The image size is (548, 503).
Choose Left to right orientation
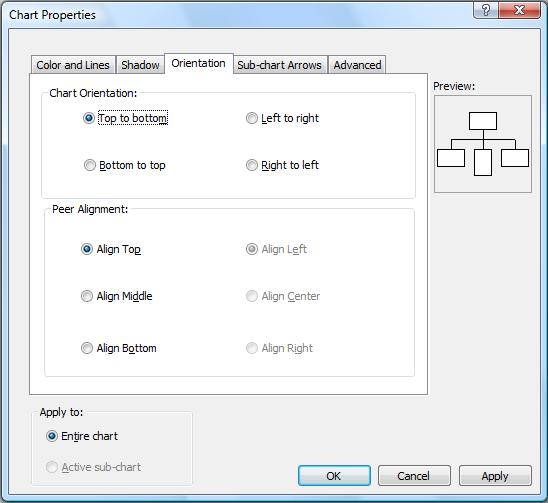(282, 118)
